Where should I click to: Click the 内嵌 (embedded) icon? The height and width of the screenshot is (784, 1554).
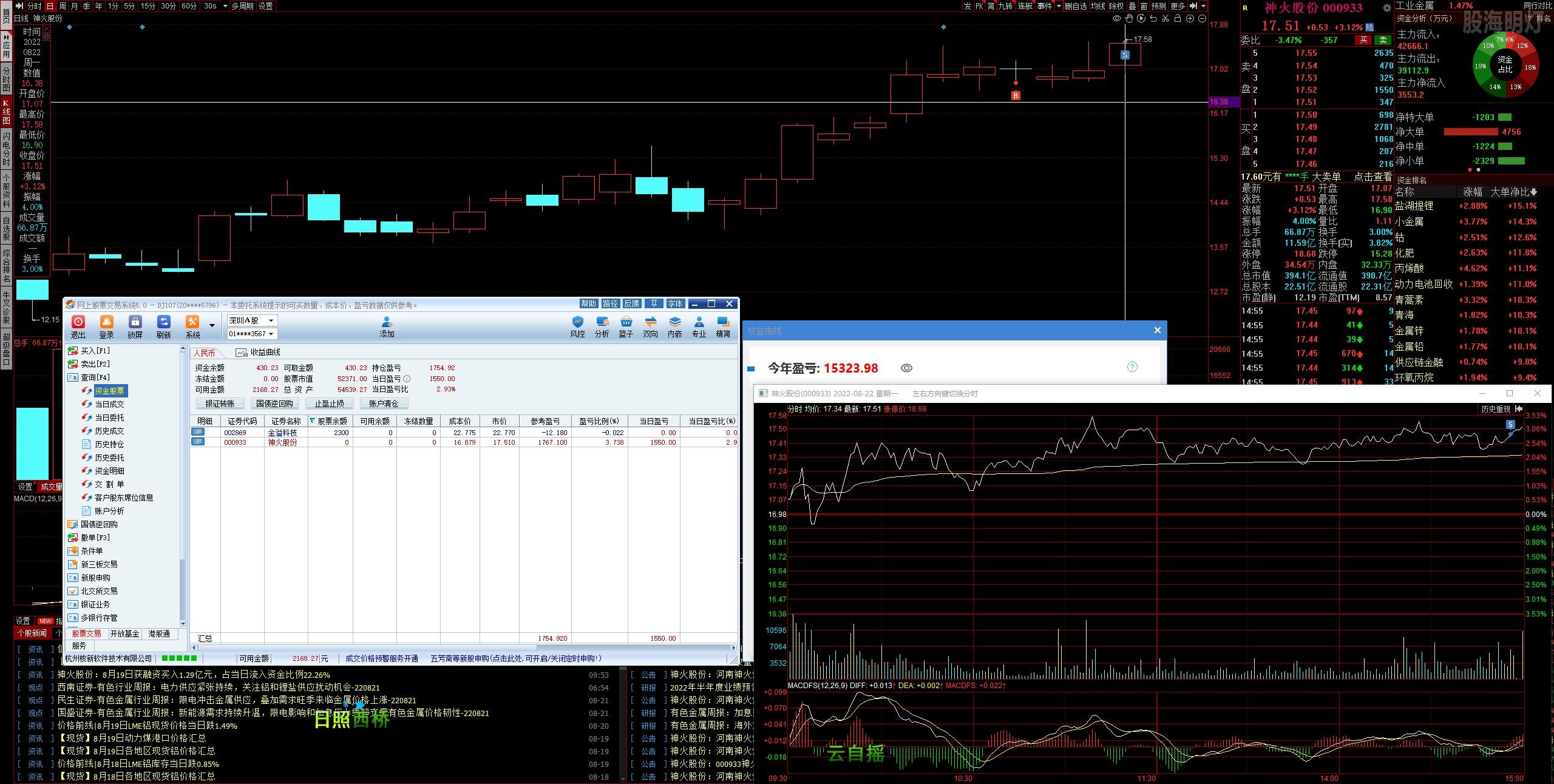675,326
